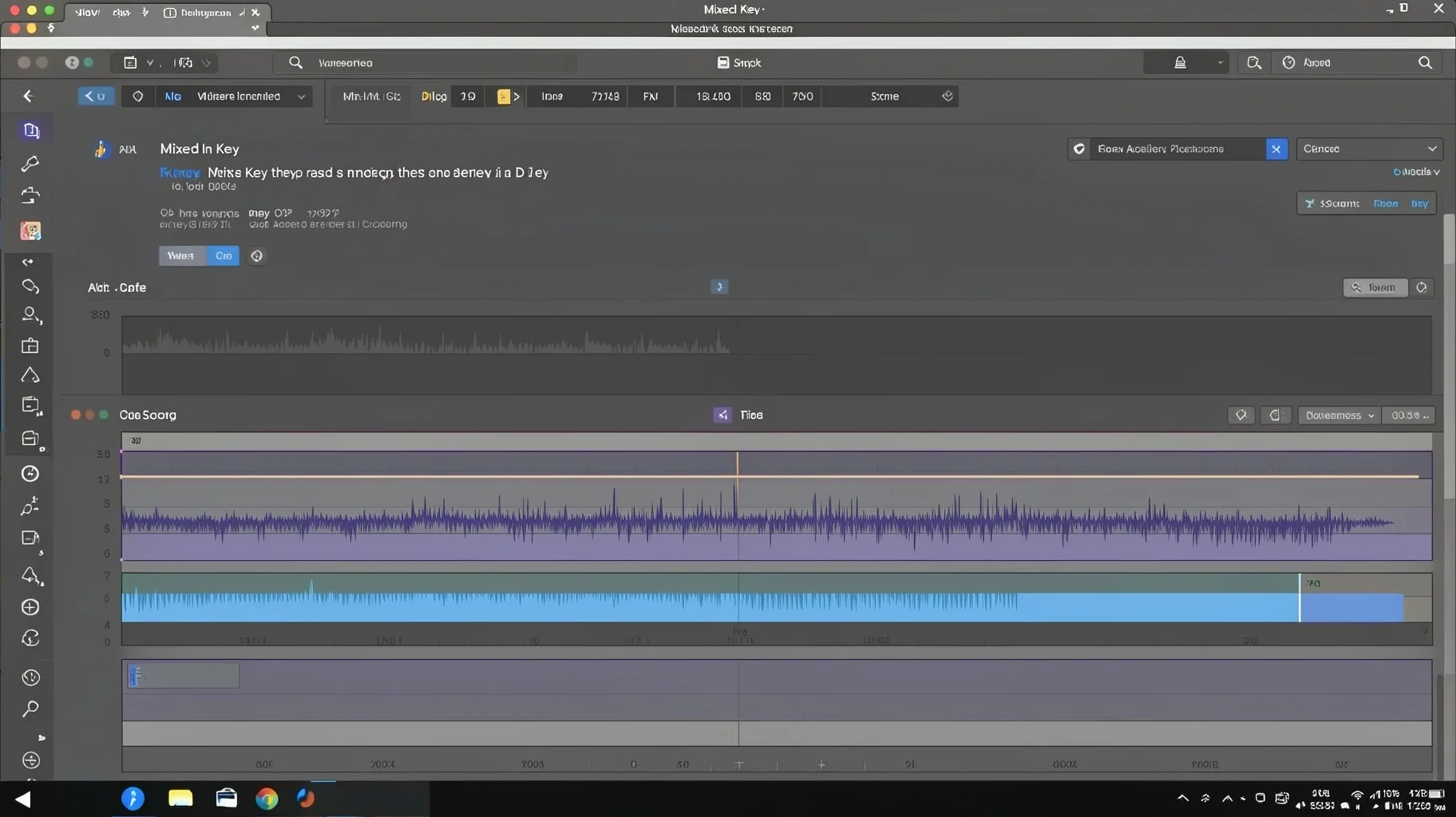Open the Mixere lcnenied dropdown
The image size is (1456, 817).
pos(250,96)
